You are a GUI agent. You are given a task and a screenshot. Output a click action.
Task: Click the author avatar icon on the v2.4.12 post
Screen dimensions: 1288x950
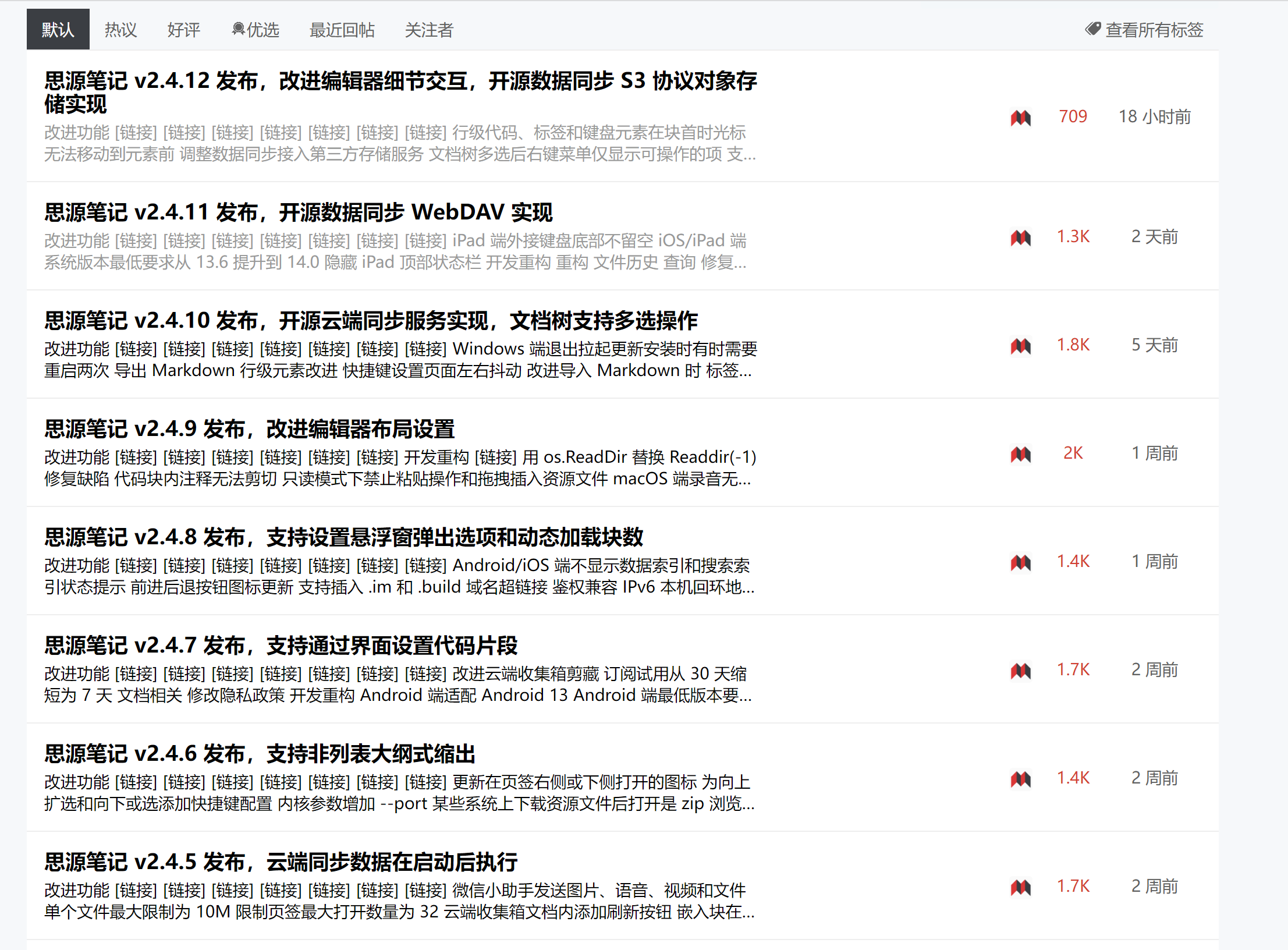tap(1021, 117)
